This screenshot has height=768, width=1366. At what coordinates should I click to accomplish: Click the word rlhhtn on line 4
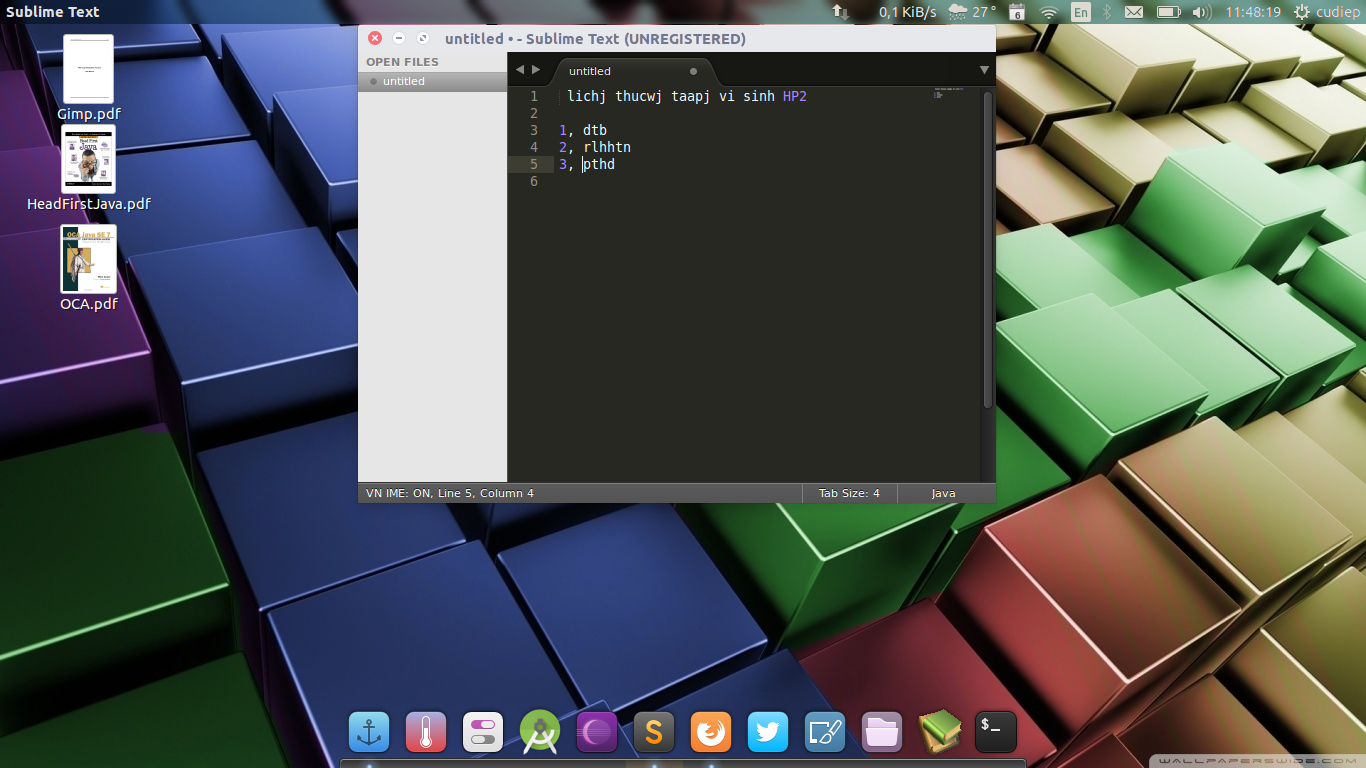pos(607,147)
